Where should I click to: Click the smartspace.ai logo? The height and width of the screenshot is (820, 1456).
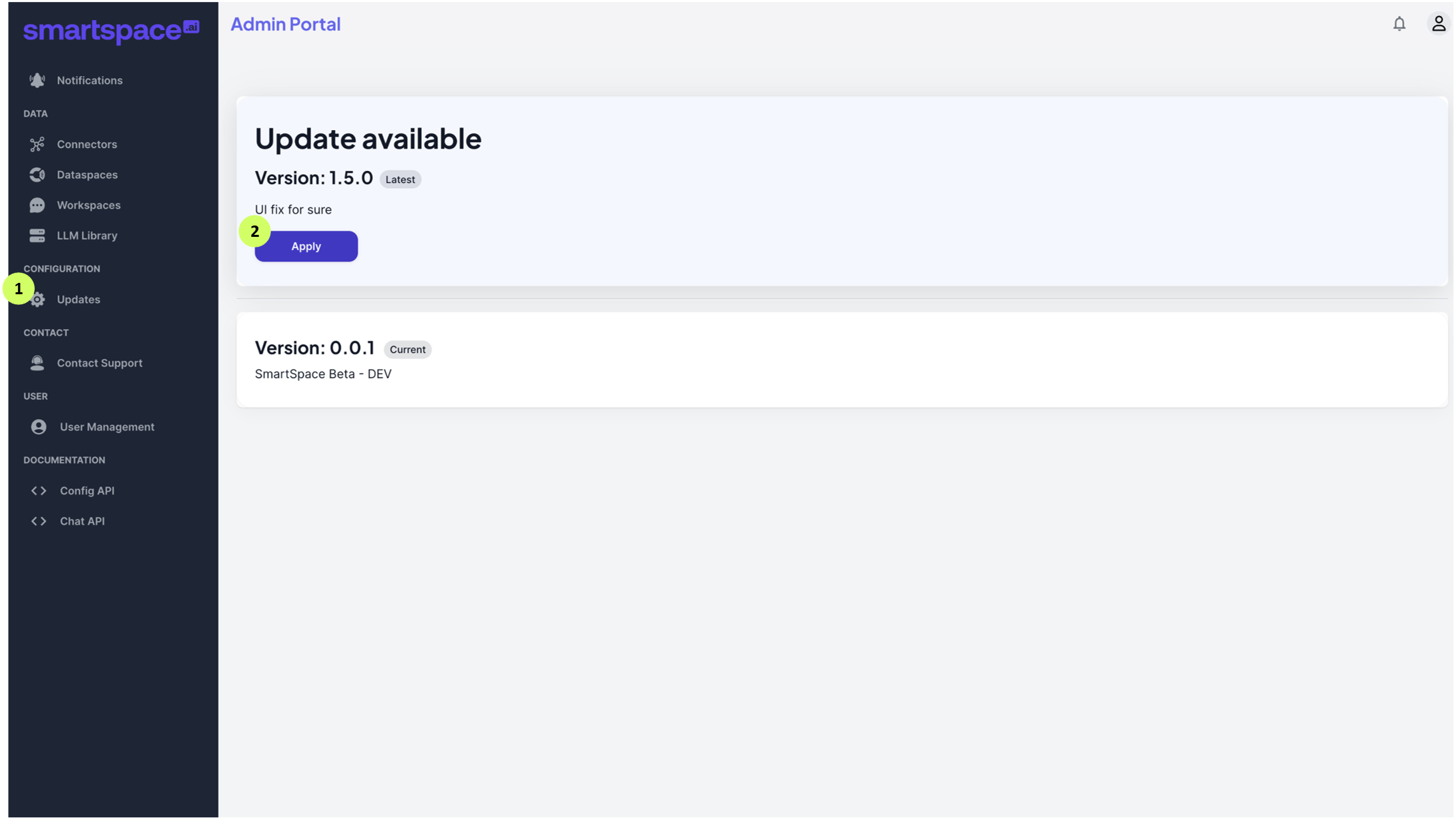tap(111, 31)
